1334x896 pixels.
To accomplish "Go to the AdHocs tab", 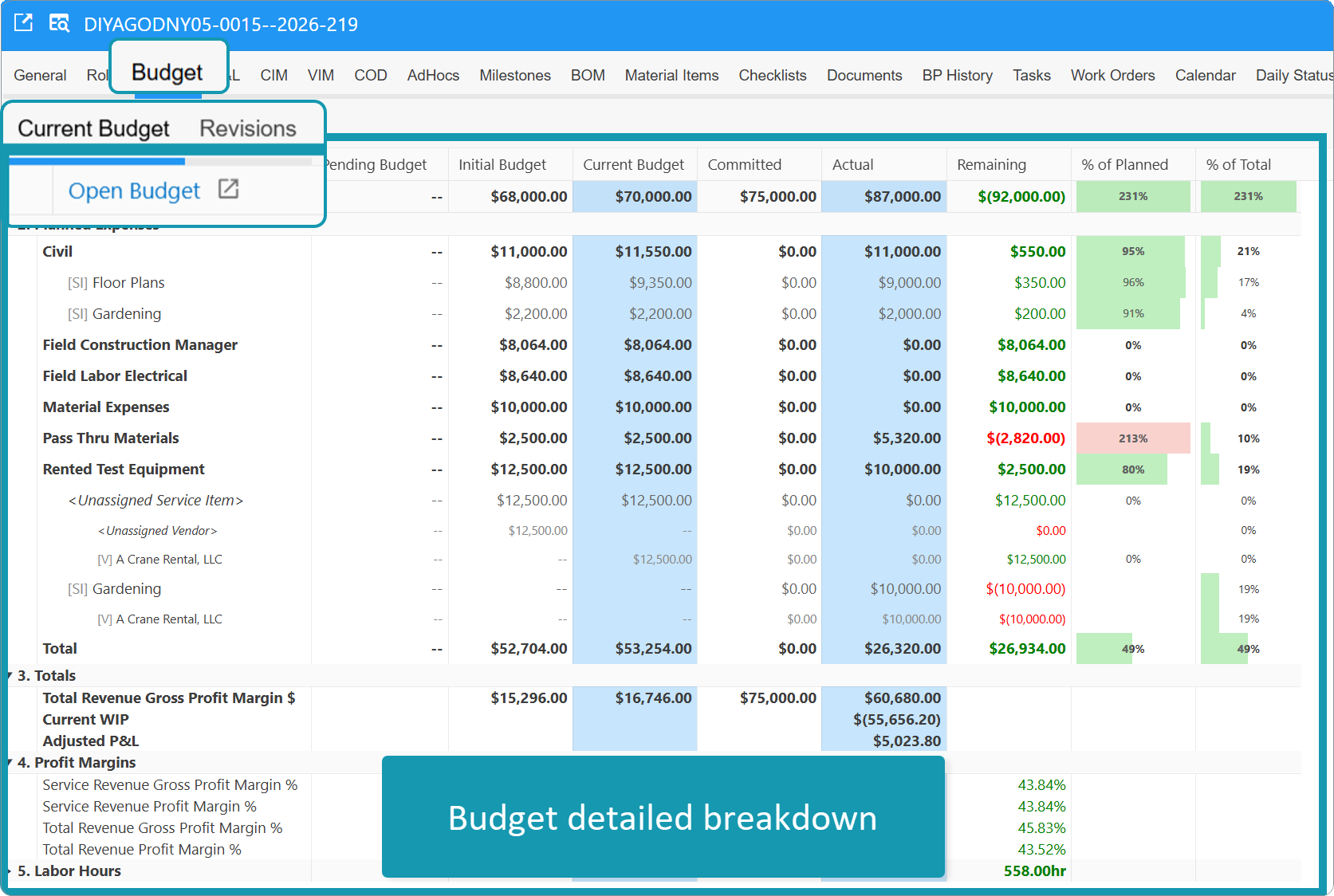I will (433, 75).
